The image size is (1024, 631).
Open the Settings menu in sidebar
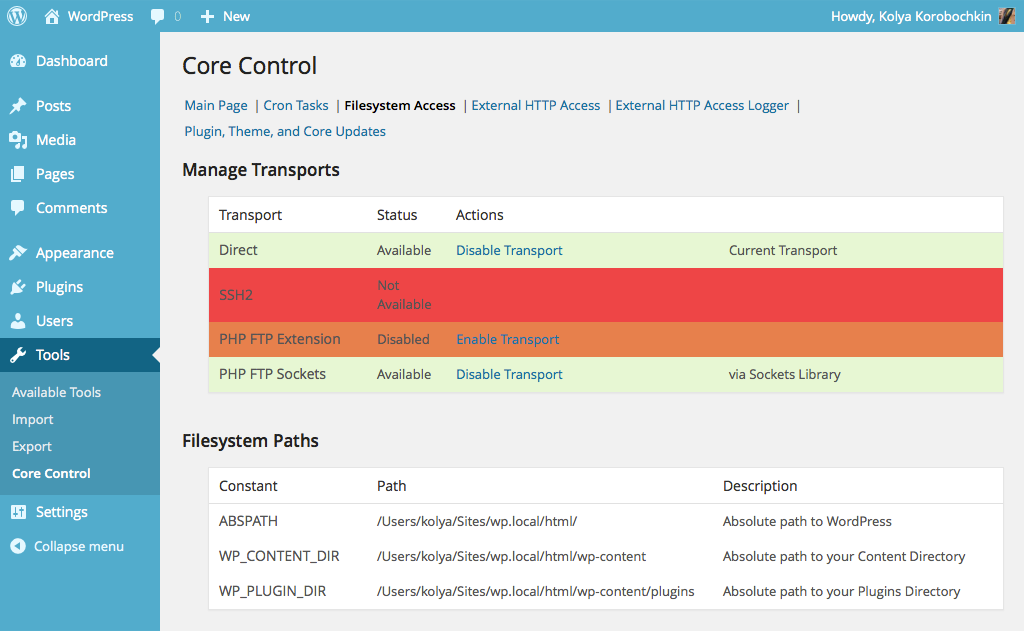pos(61,512)
